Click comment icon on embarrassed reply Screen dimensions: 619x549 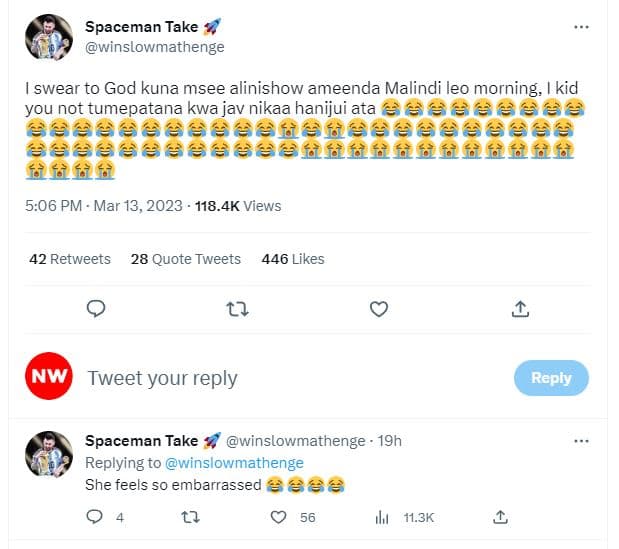[x=96, y=517]
